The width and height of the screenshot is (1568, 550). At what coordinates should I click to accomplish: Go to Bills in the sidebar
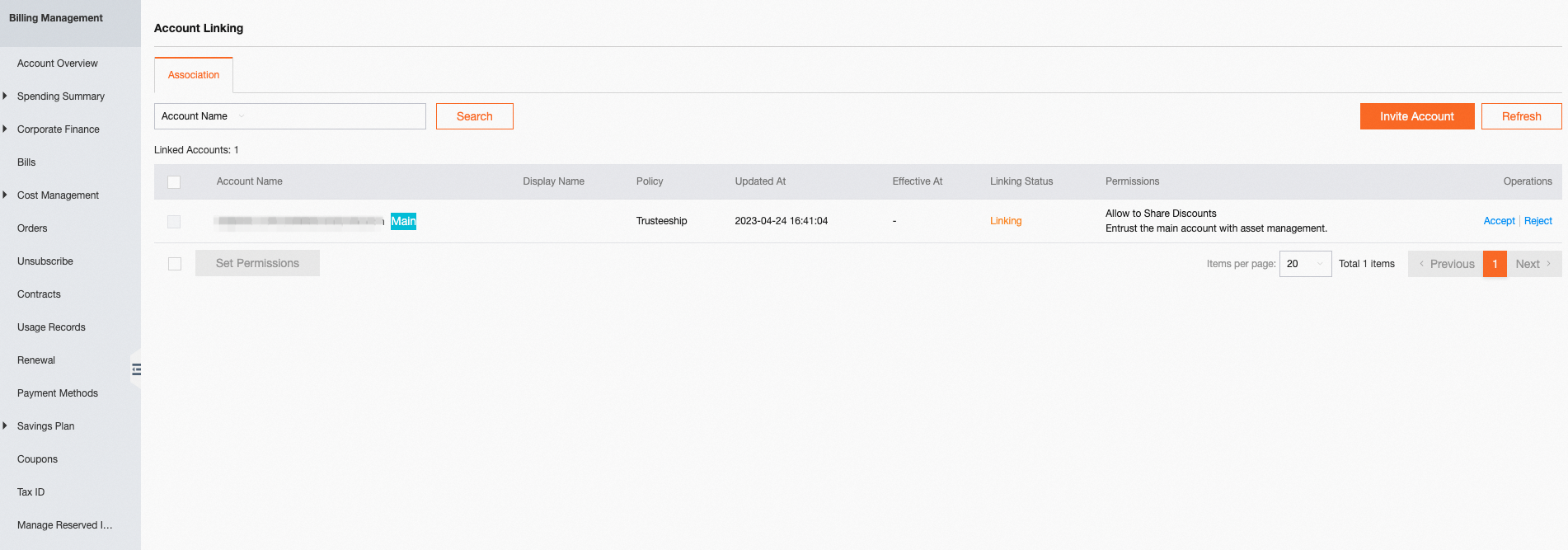(26, 162)
